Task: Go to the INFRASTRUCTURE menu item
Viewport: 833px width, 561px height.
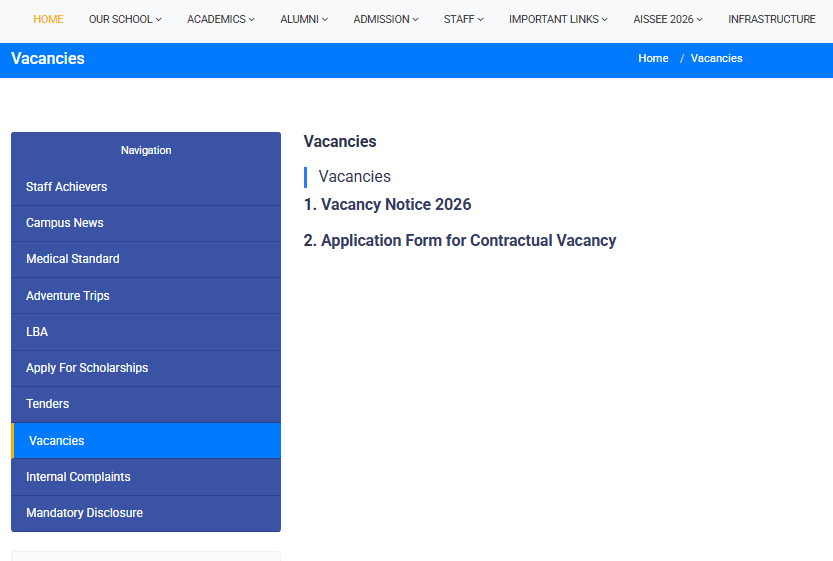Action: click(x=771, y=19)
